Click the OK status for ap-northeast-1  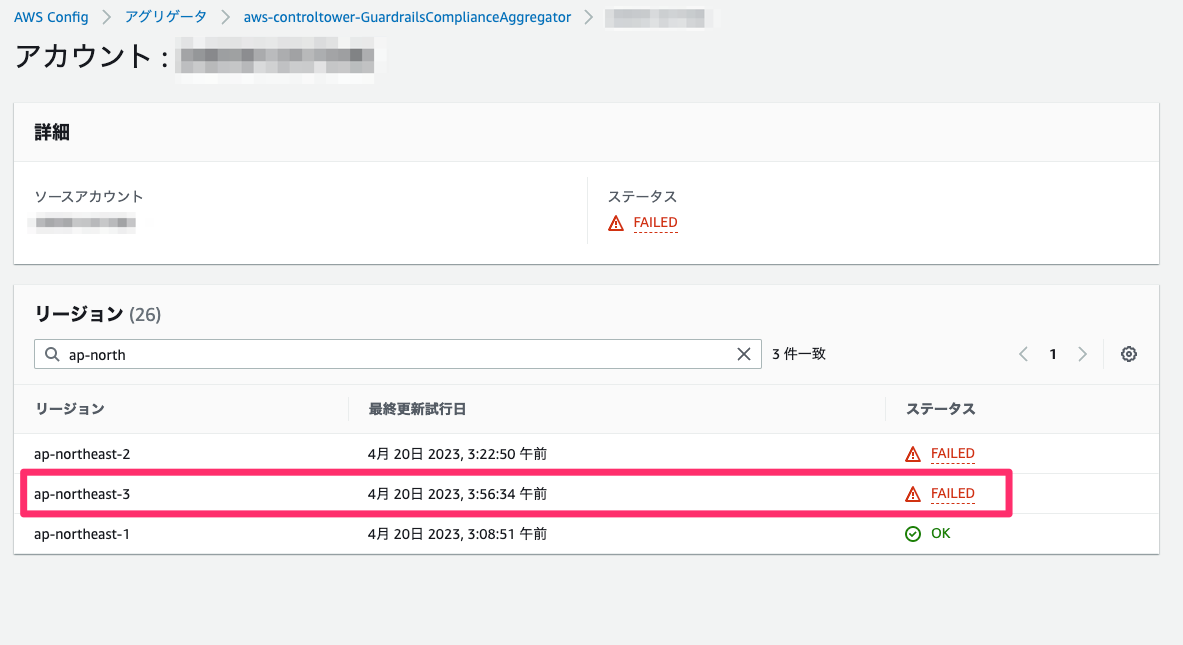point(941,533)
